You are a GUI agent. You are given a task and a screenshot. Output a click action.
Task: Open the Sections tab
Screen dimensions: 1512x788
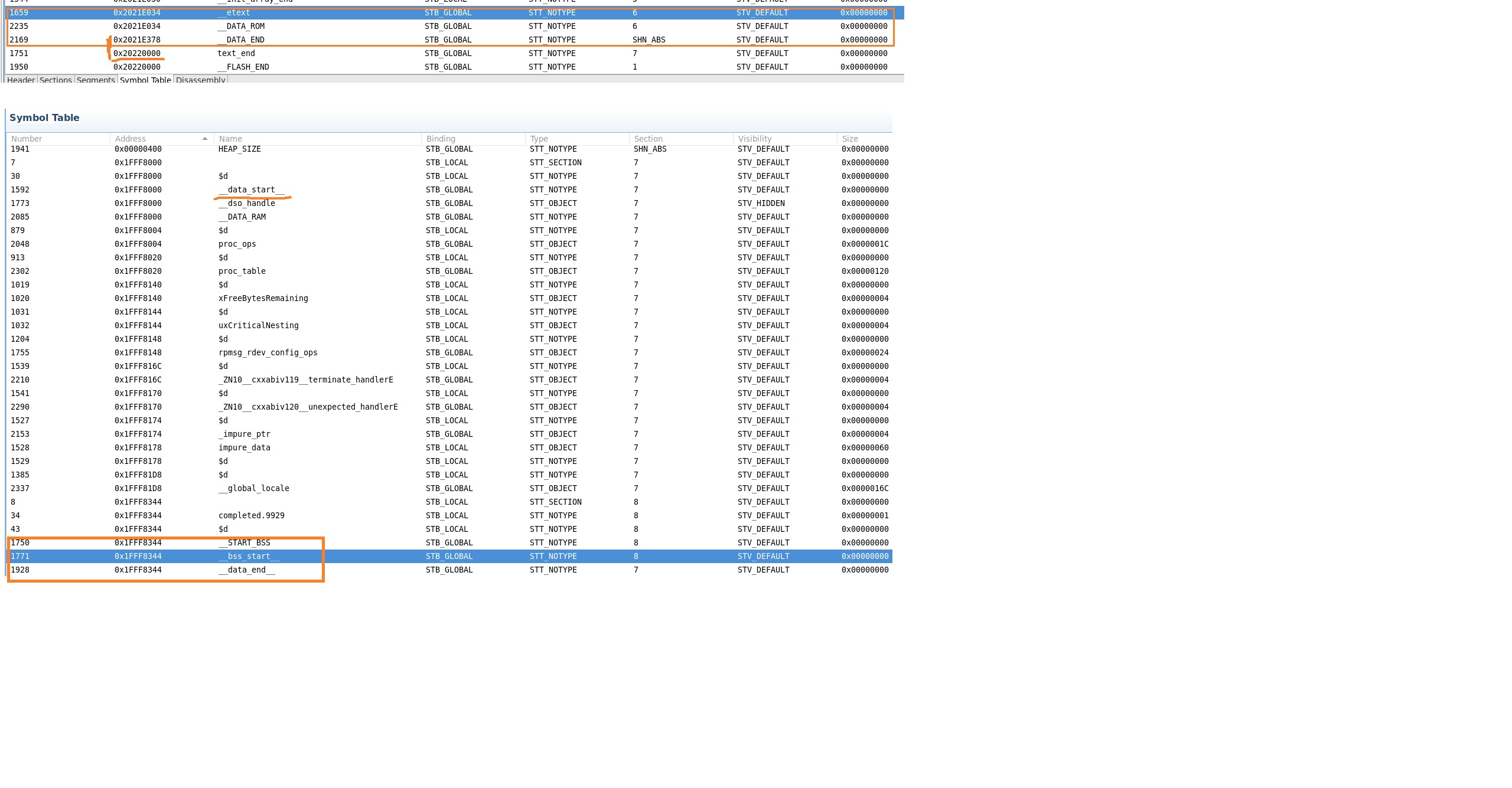pos(56,80)
